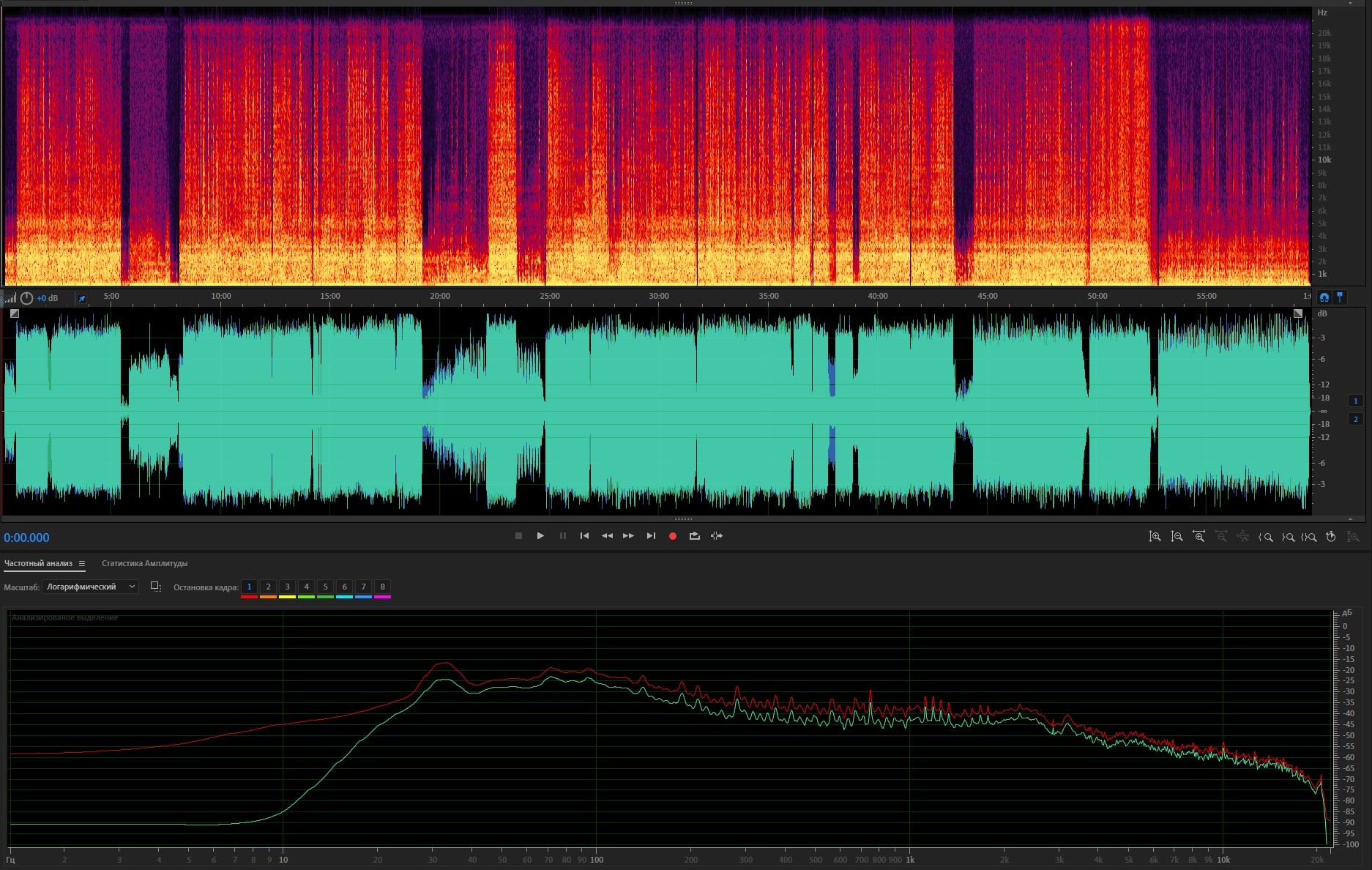Zoom Out amplitude with the magnifier icon
Screen dimensions: 1372x870
[x=1177, y=537]
